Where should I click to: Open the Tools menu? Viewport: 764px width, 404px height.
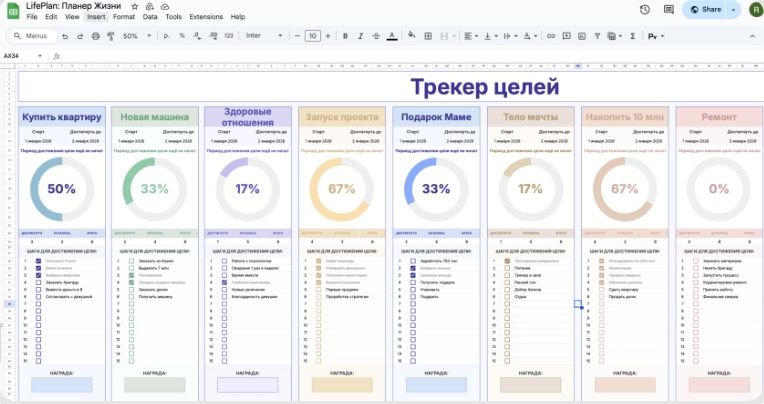click(173, 17)
